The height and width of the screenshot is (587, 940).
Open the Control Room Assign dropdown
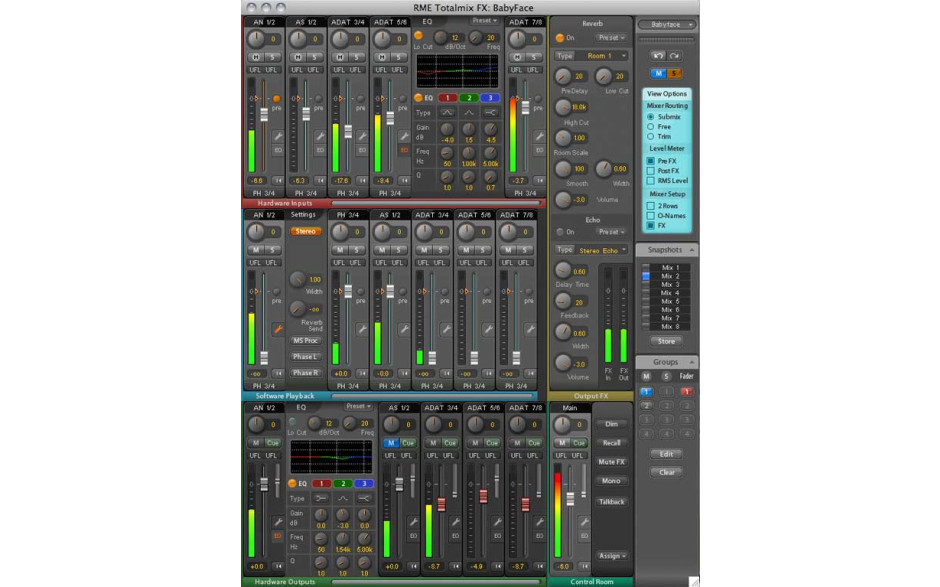(x=611, y=556)
